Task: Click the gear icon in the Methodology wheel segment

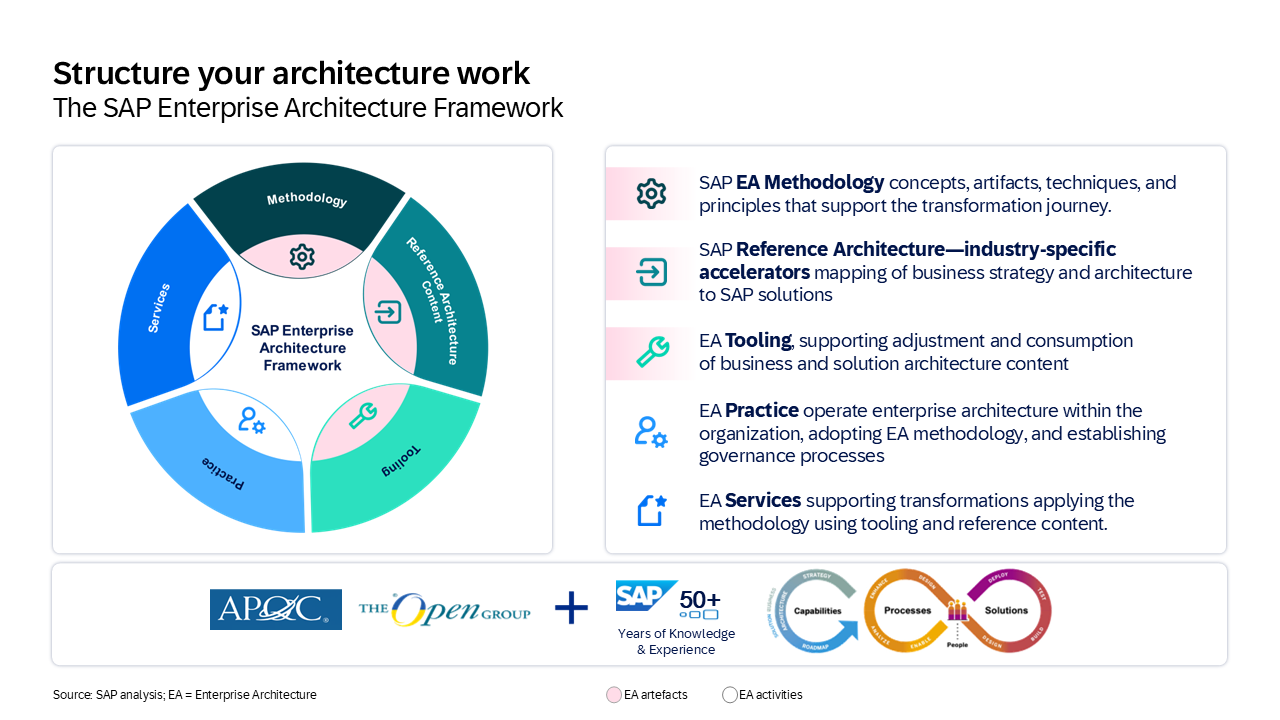Action: coord(301,257)
